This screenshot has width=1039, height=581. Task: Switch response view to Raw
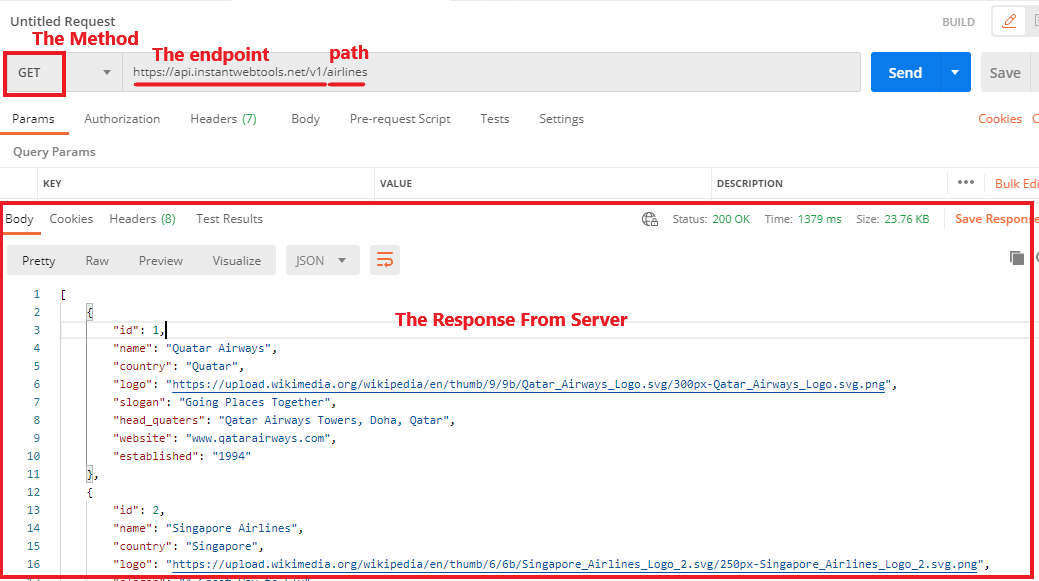(97, 260)
